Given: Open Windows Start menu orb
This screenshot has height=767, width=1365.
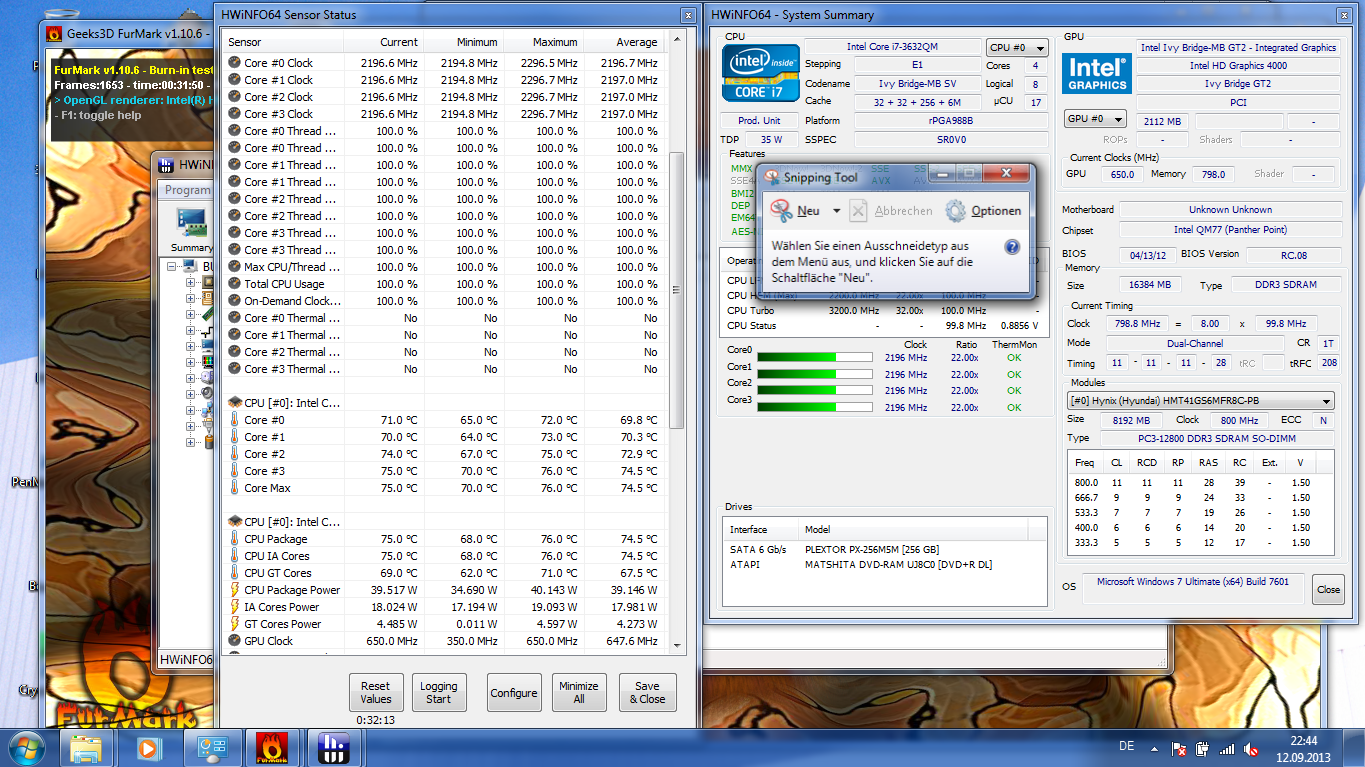Looking at the screenshot, I should click(x=27, y=747).
